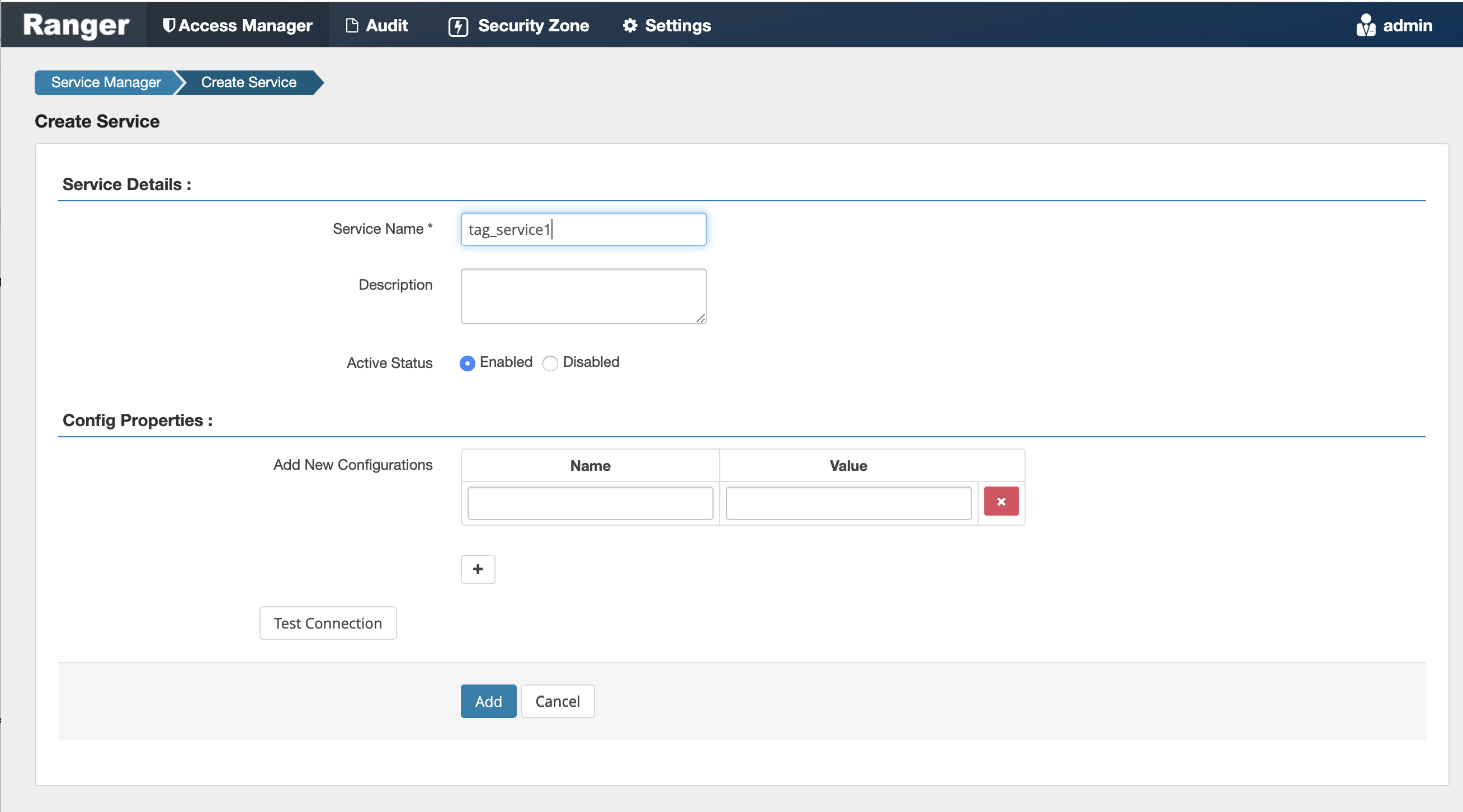This screenshot has height=812, width=1463.
Task: Click the Cancel button
Action: [x=557, y=701]
